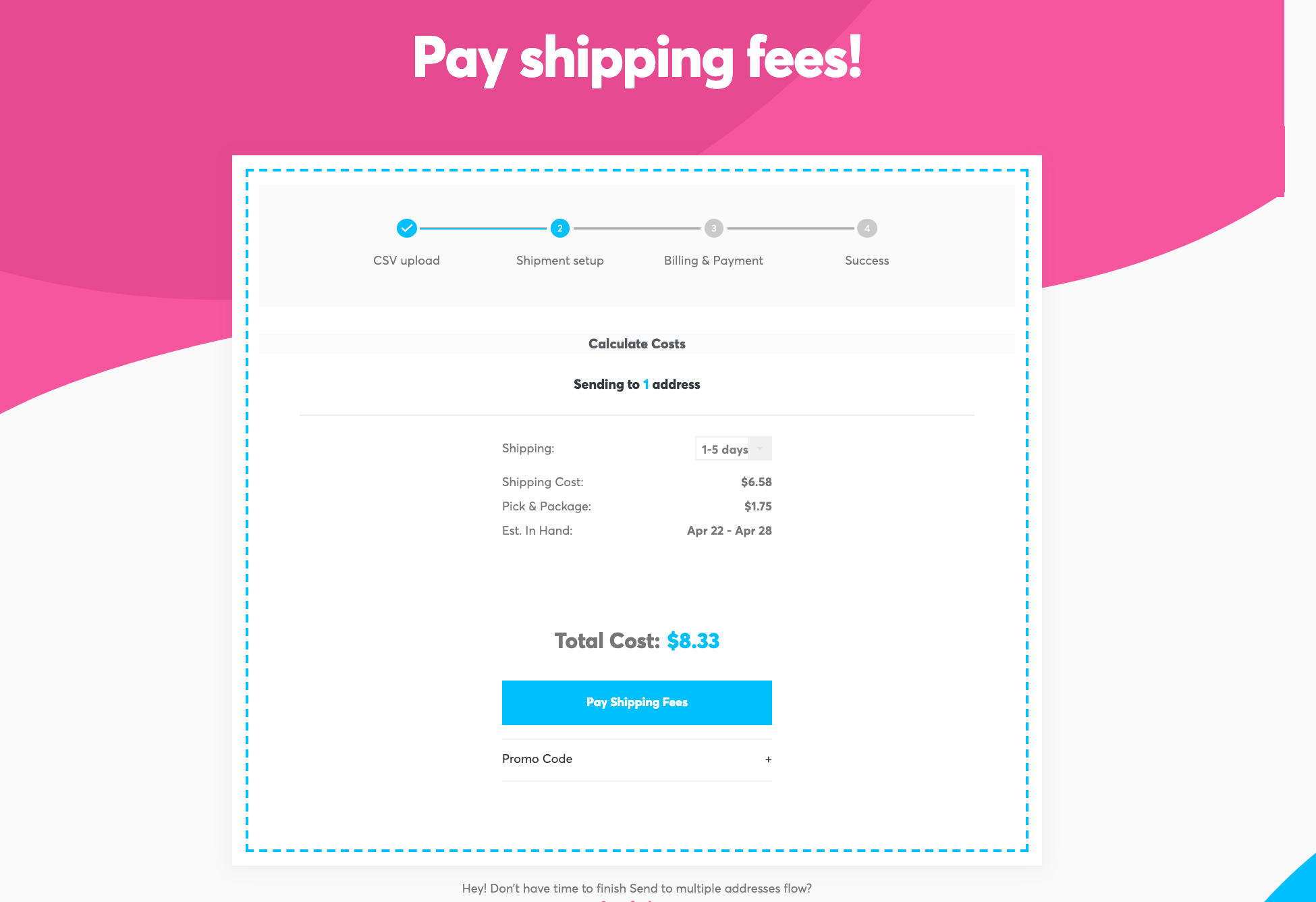The image size is (1316, 902).
Task: Click the blue "1" address count
Action: (646, 385)
